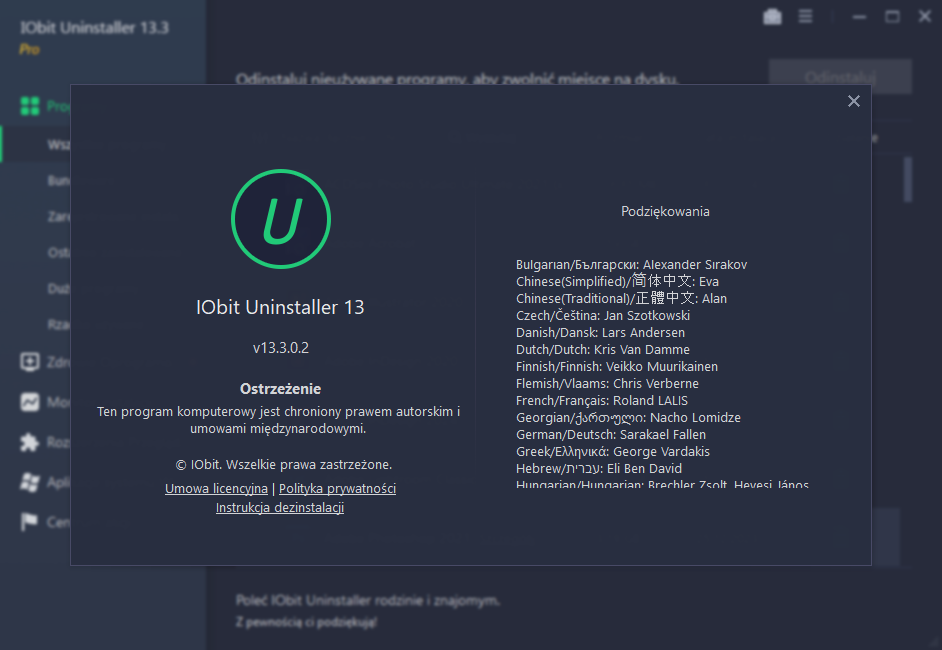The height and width of the screenshot is (650, 942).
Task: Click the toolbox icon in title bar
Action: [773, 17]
